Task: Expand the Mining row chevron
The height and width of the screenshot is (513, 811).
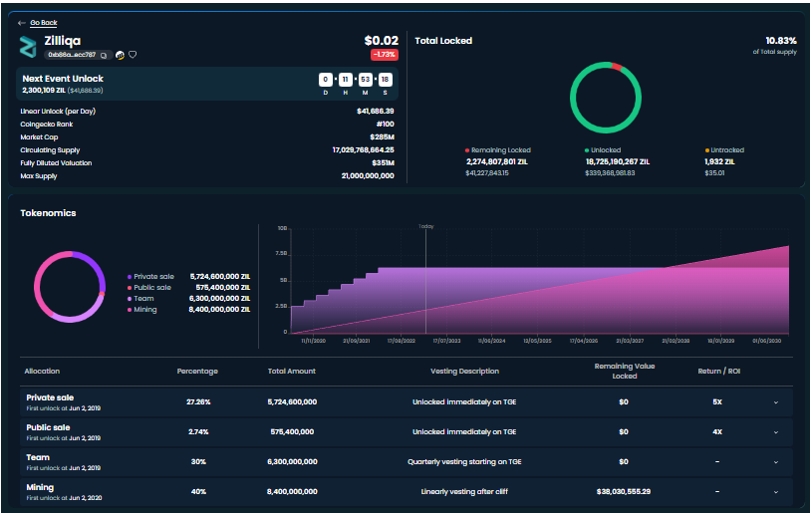Action: tap(776, 492)
